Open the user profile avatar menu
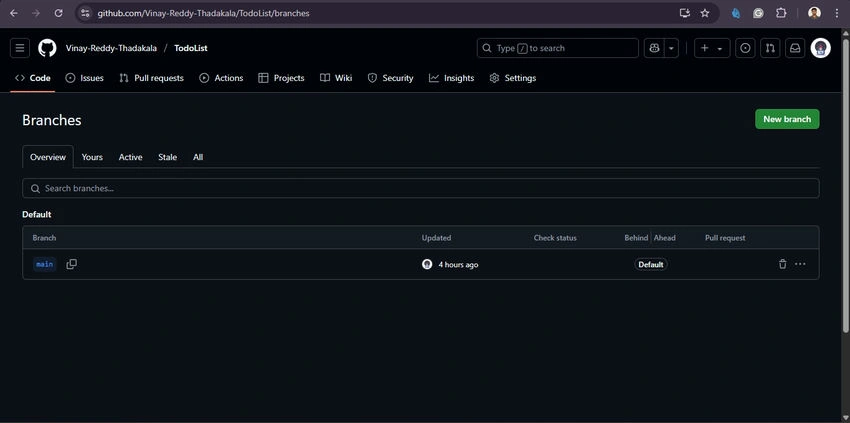Viewport: 850px width, 423px height. coord(820,48)
